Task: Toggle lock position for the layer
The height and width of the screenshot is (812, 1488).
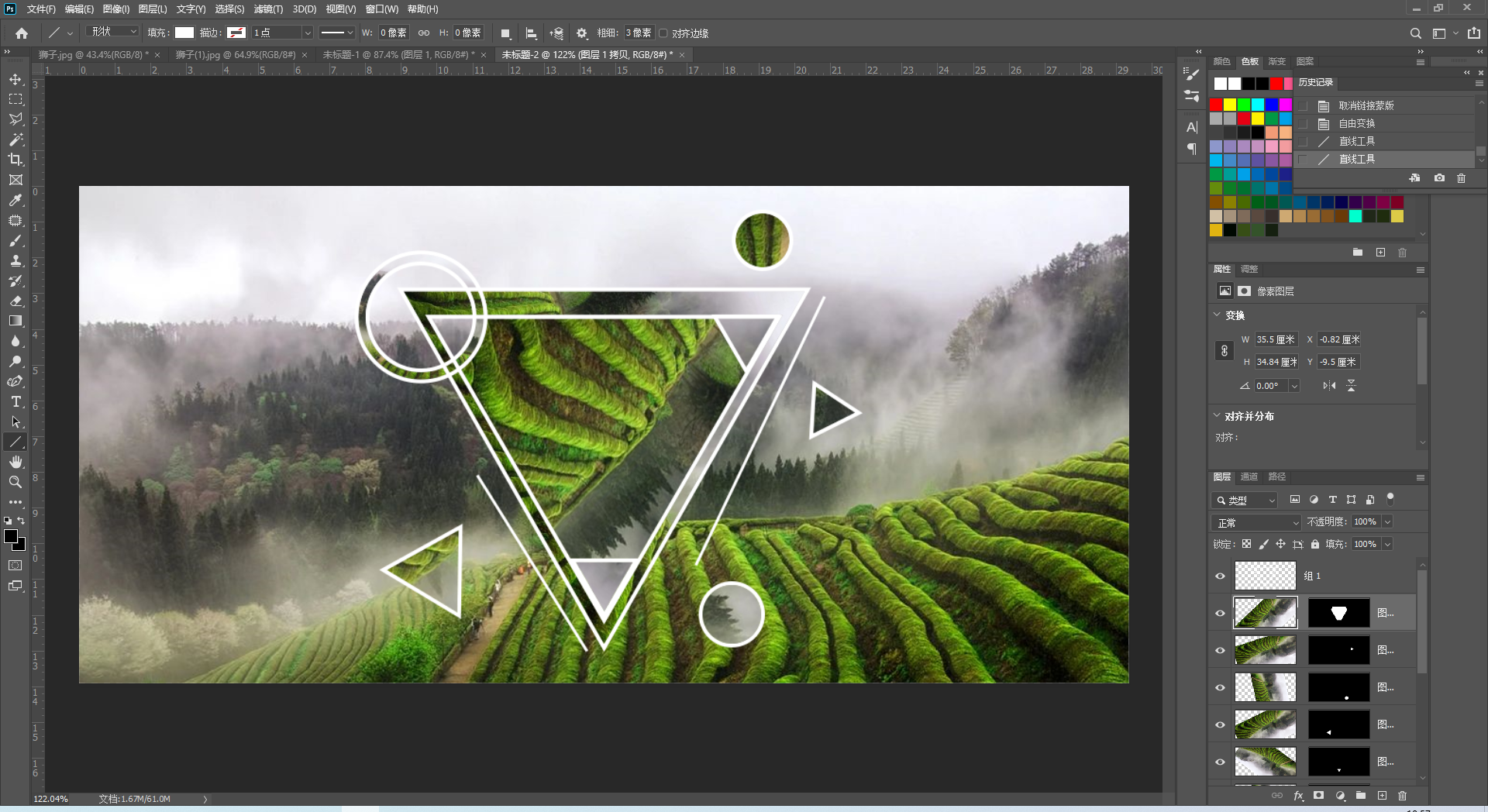Action: 1280,544
